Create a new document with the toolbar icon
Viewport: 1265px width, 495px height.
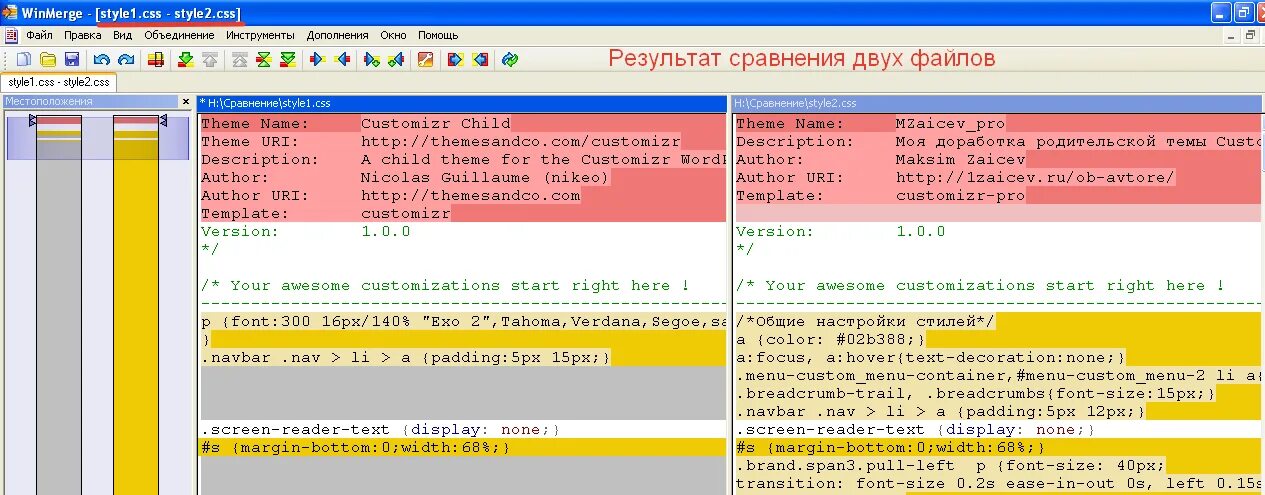[x=24, y=59]
